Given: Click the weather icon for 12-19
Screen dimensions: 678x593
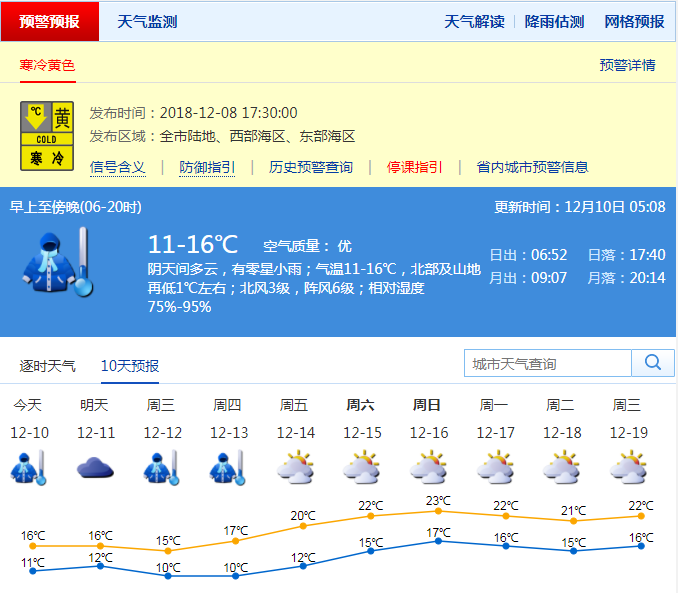Looking at the screenshot, I should pyautogui.click(x=628, y=467).
